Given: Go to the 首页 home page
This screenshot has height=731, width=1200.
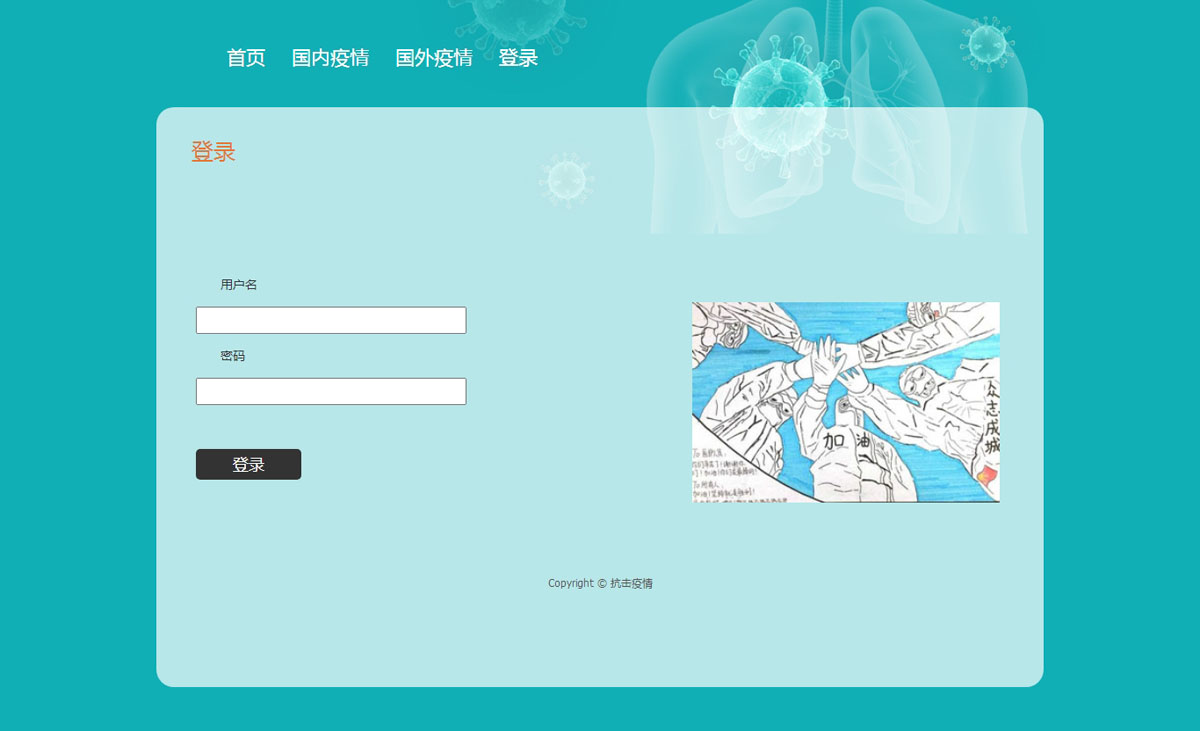Looking at the screenshot, I should pos(246,58).
